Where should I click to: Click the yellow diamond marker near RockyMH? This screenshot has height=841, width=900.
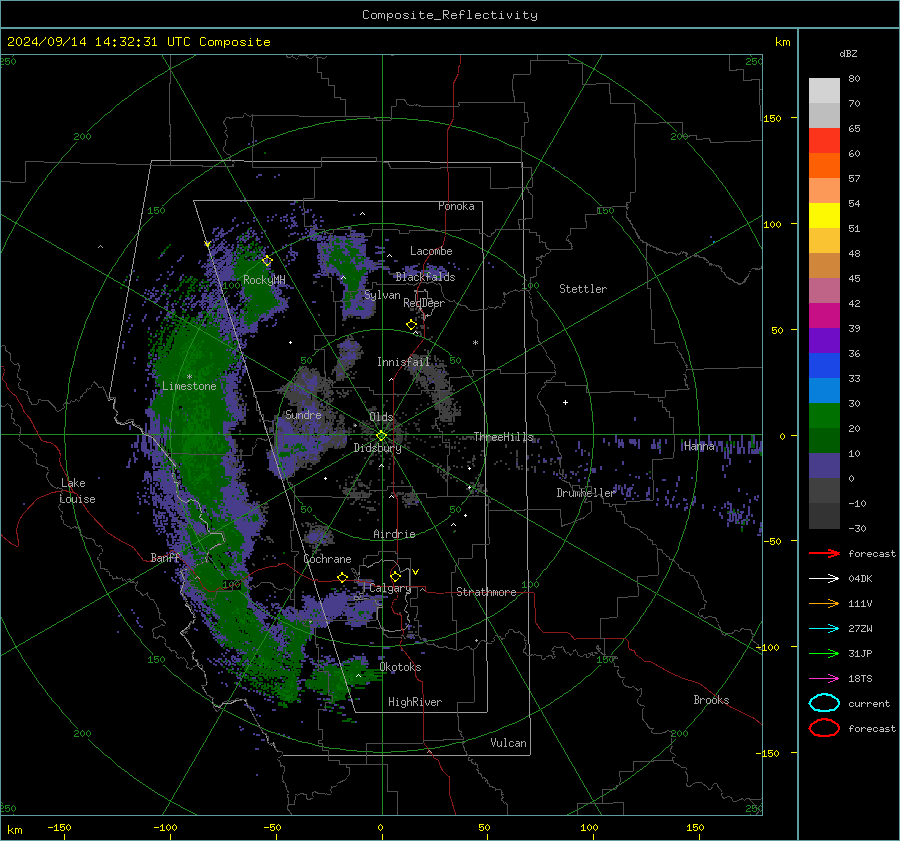[267, 261]
